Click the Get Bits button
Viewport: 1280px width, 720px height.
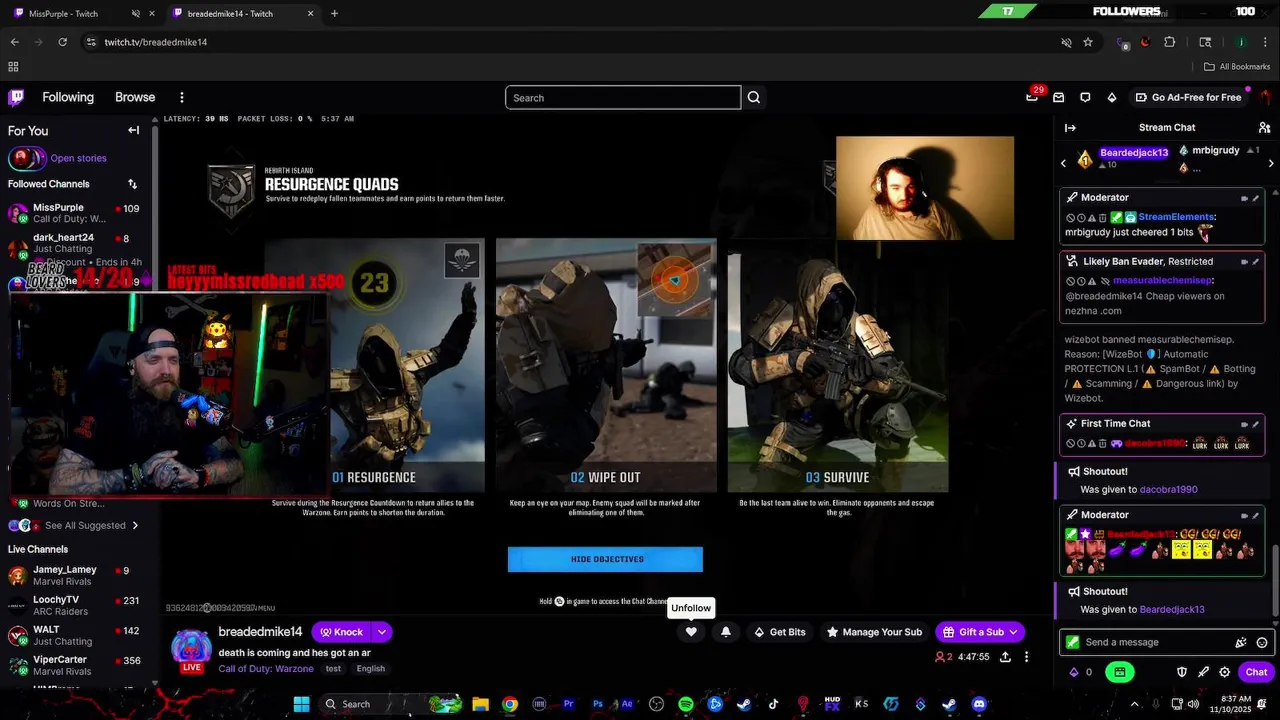click(780, 632)
